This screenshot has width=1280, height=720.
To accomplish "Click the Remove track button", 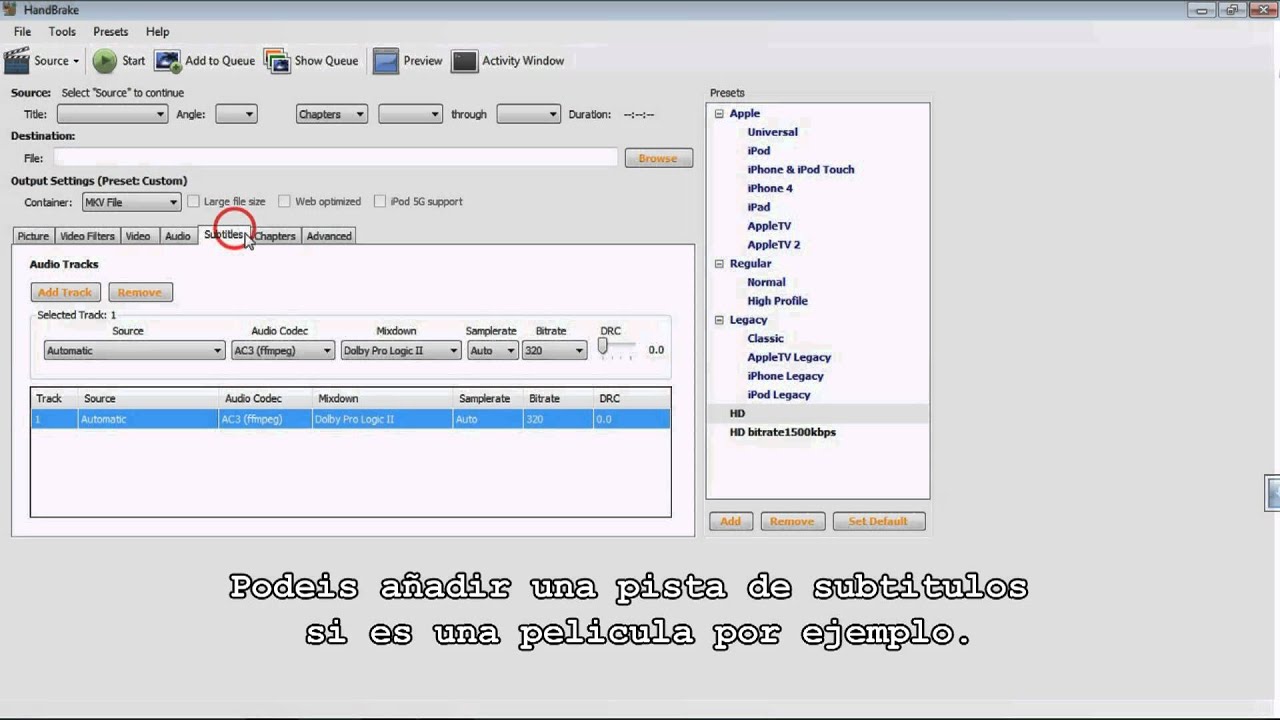I will point(140,292).
